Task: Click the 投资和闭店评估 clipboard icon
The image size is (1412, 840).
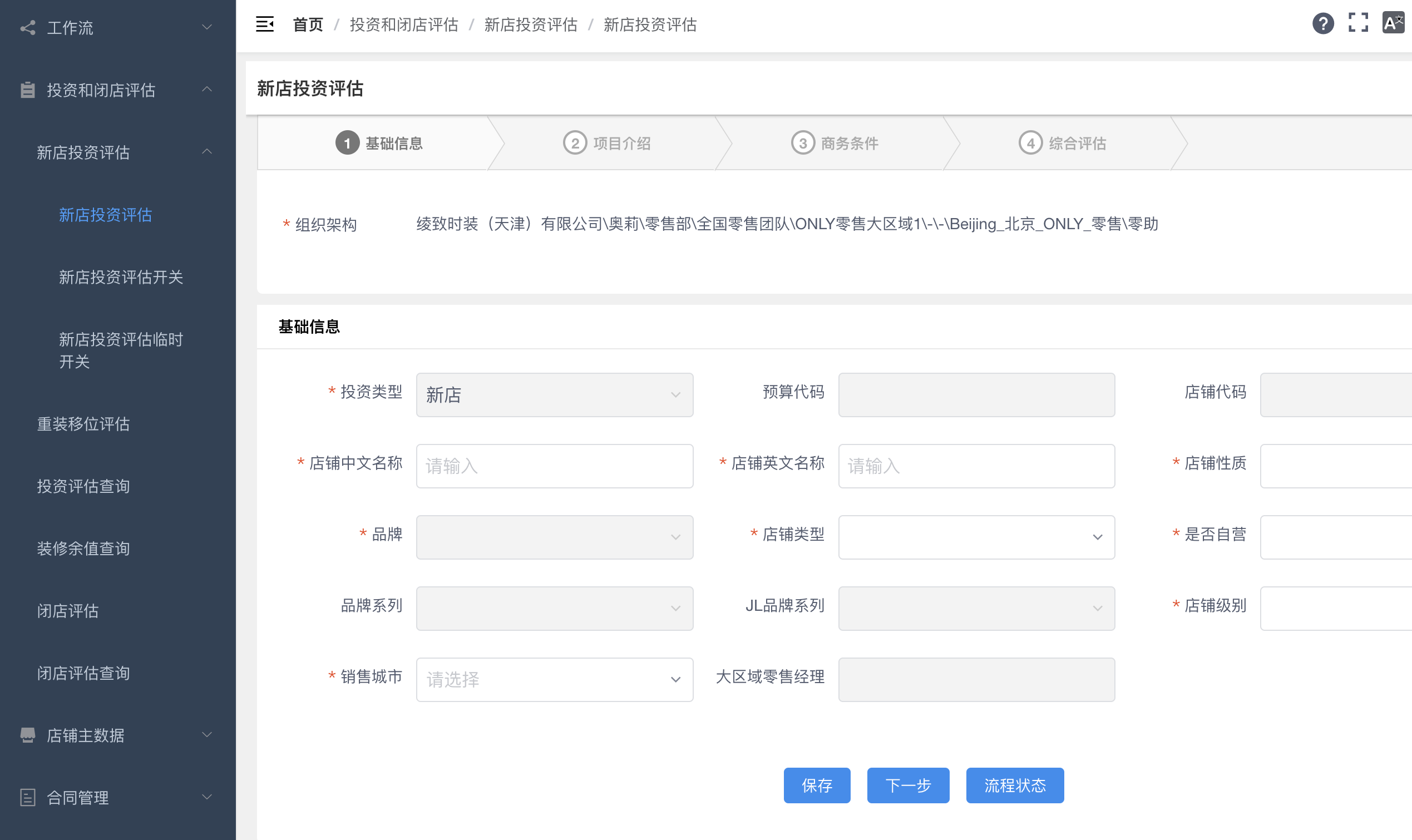Action: click(28, 90)
